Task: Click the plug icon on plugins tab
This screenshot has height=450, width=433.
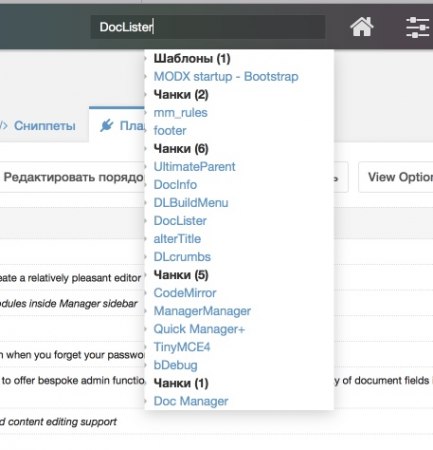Action: pyautogui.click(x=107, y=126)
